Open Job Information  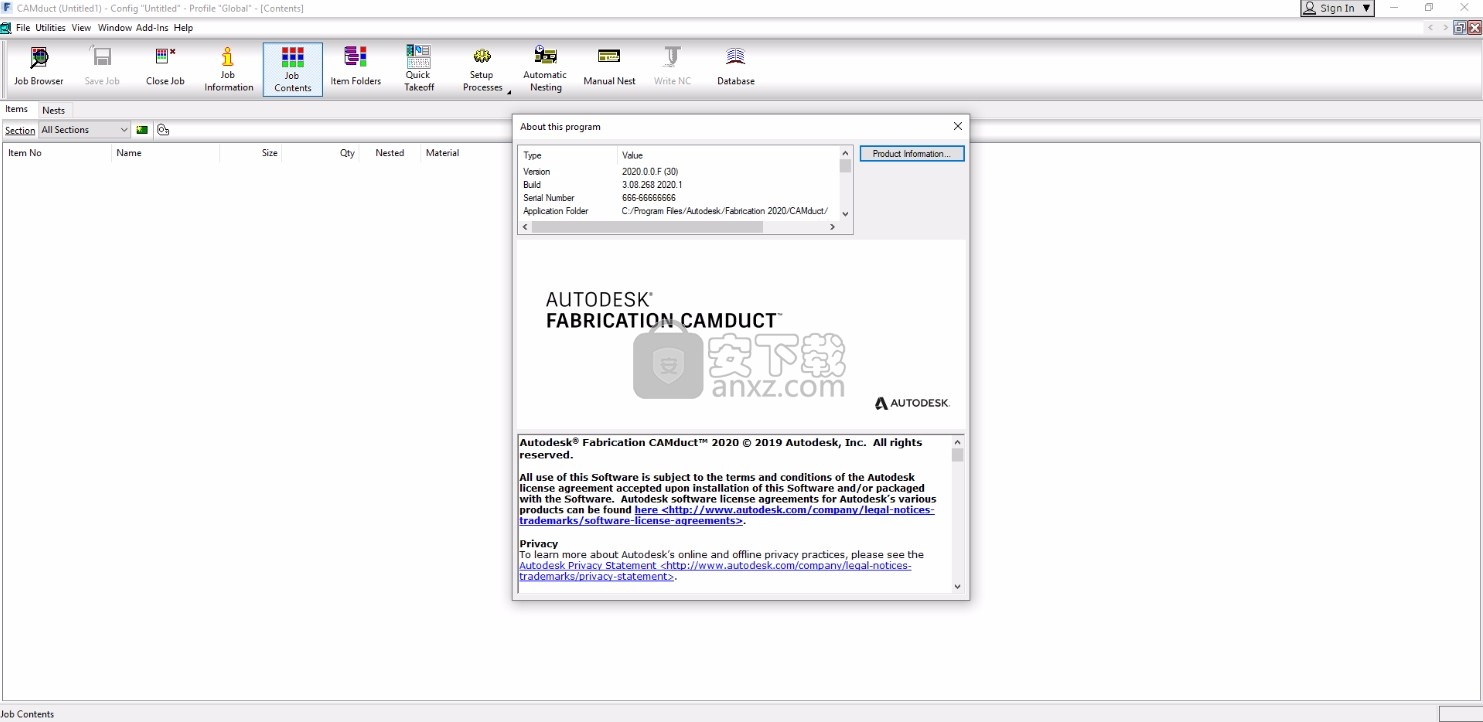coord(228,68)
